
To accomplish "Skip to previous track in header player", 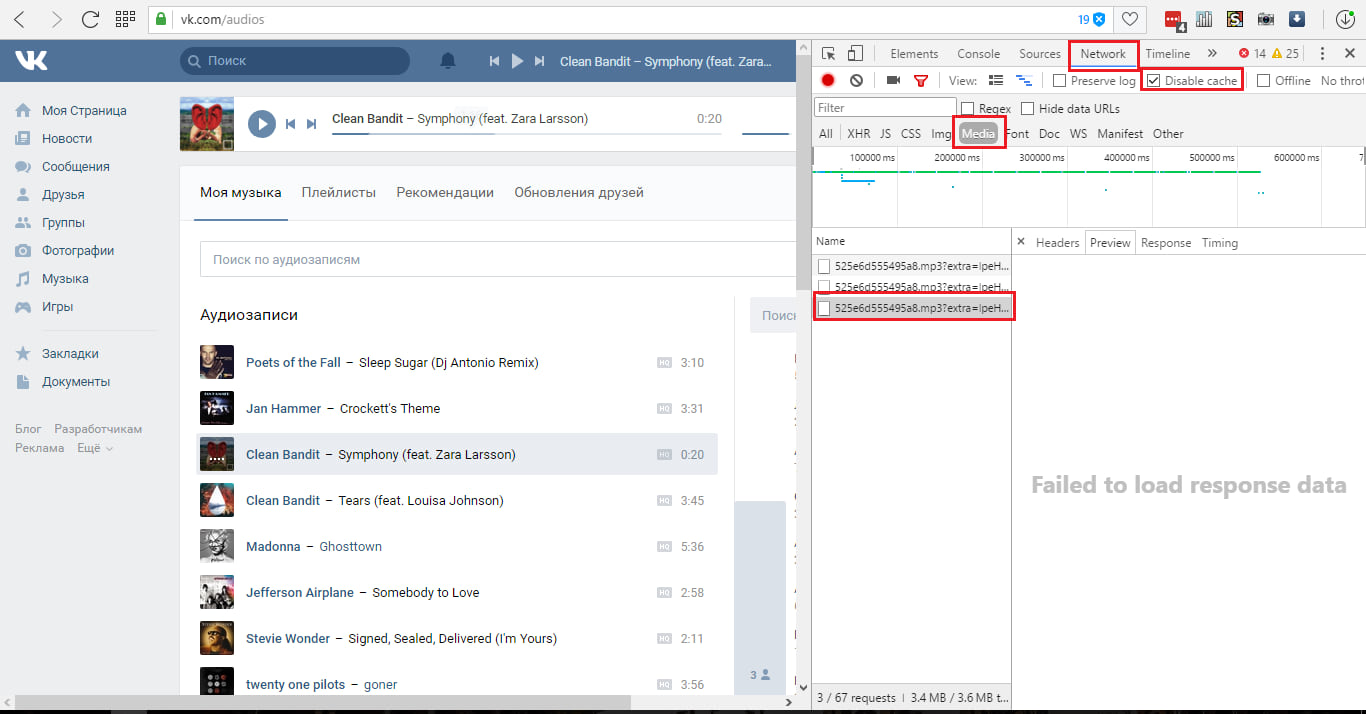I will 494,61.
